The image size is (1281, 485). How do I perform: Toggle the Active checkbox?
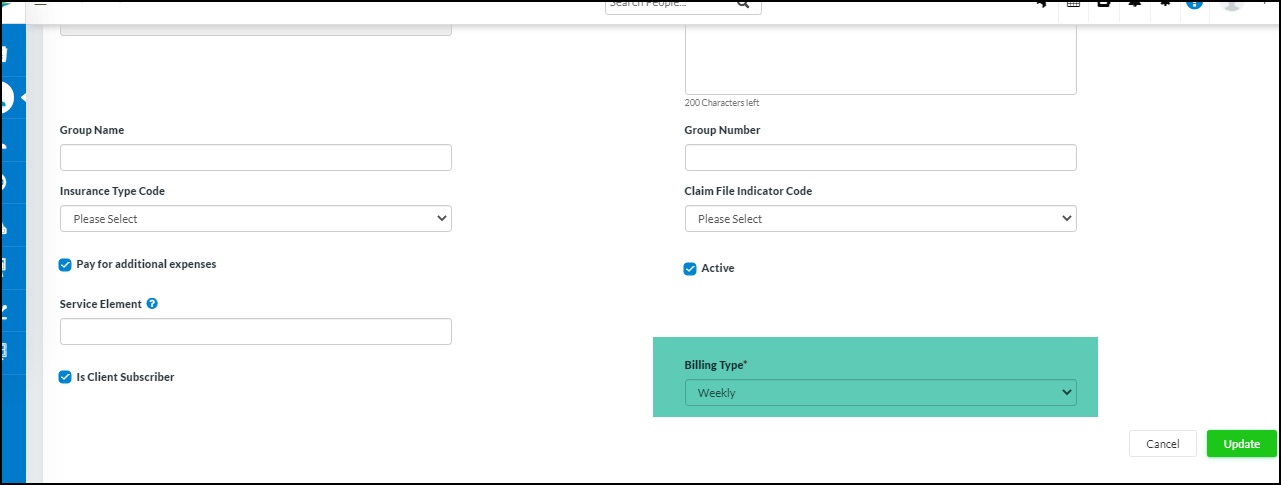pyautogui.click(x=690, y=269)
